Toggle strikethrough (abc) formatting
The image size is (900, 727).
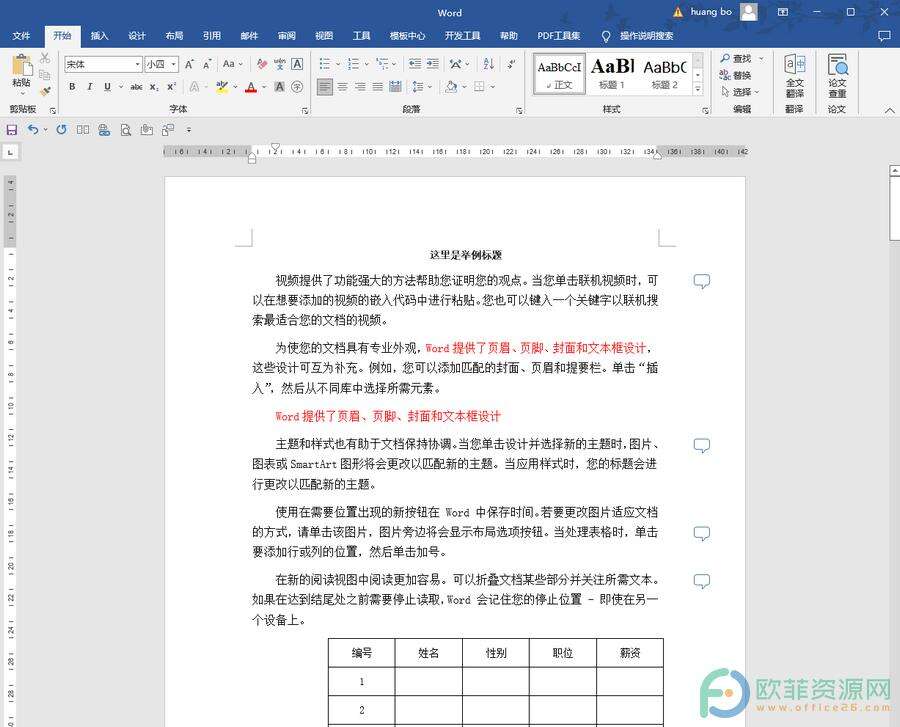[x=136, y=87]
